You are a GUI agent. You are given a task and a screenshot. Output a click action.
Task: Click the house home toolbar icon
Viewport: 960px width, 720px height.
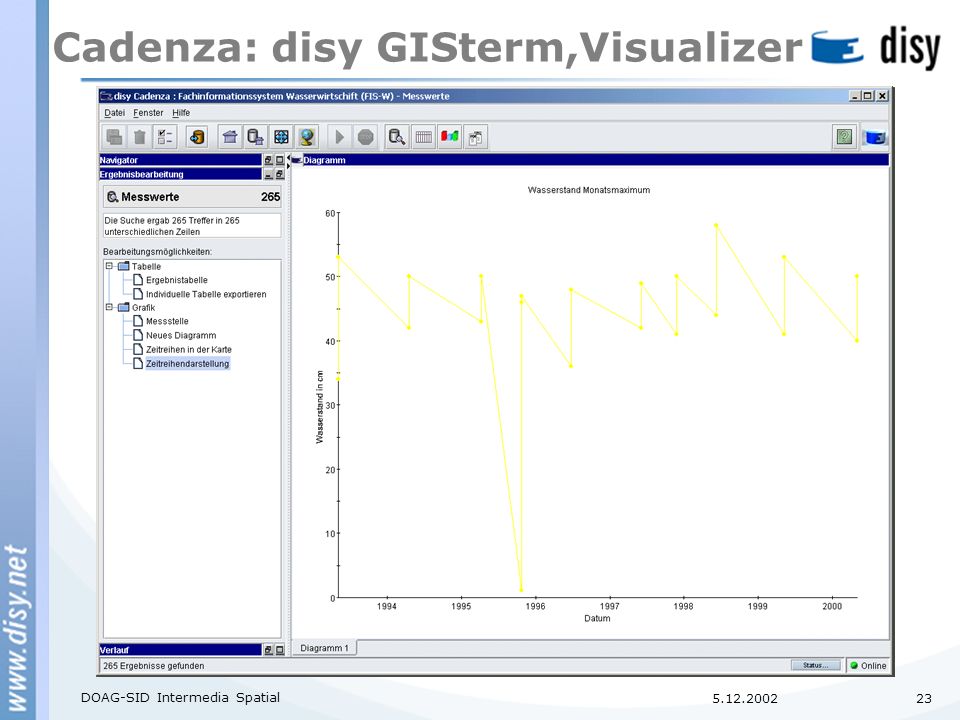pos(230,137)
